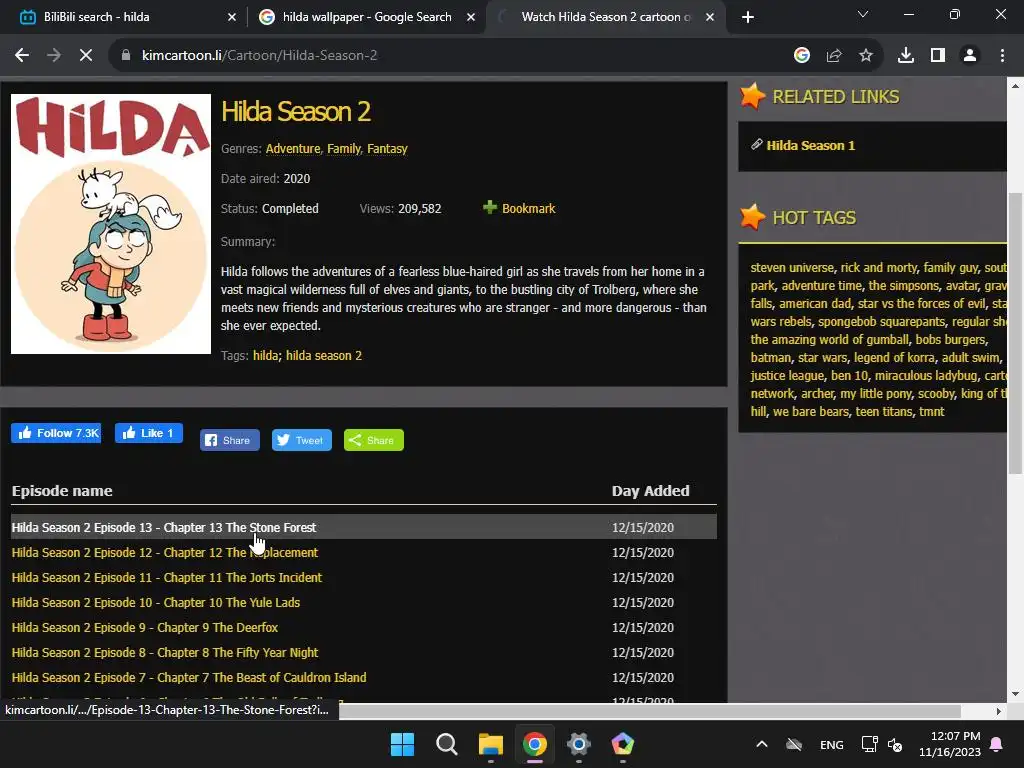Open the teen titans hot tag
The height and width of the screenshot is (768, 1024).
(884, 412)
